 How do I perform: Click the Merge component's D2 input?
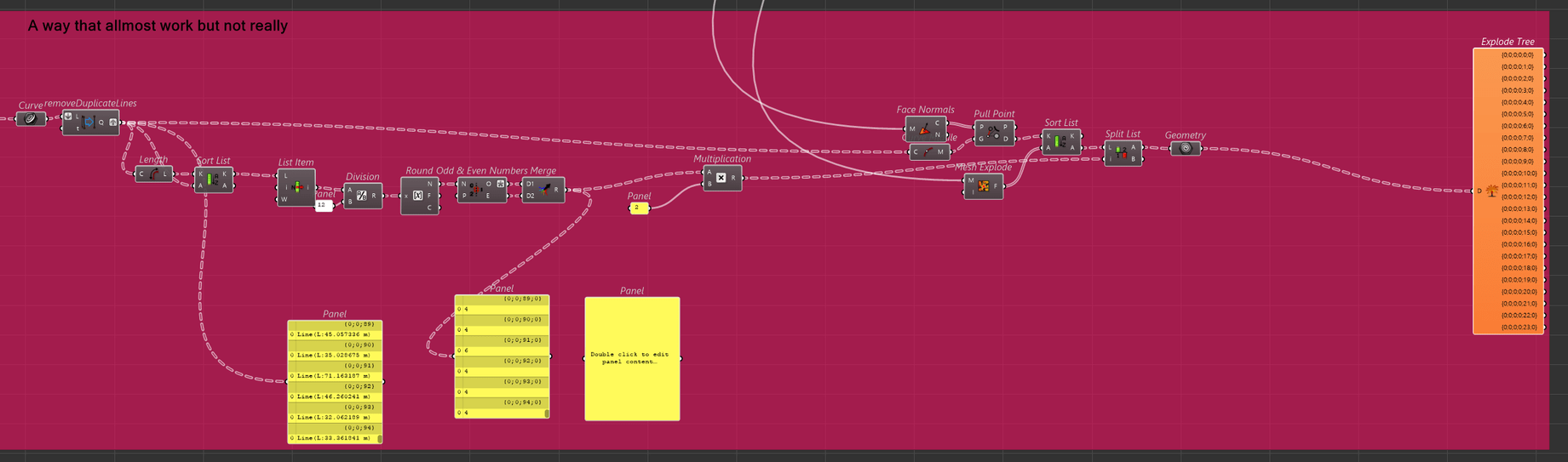pos(530,196)
